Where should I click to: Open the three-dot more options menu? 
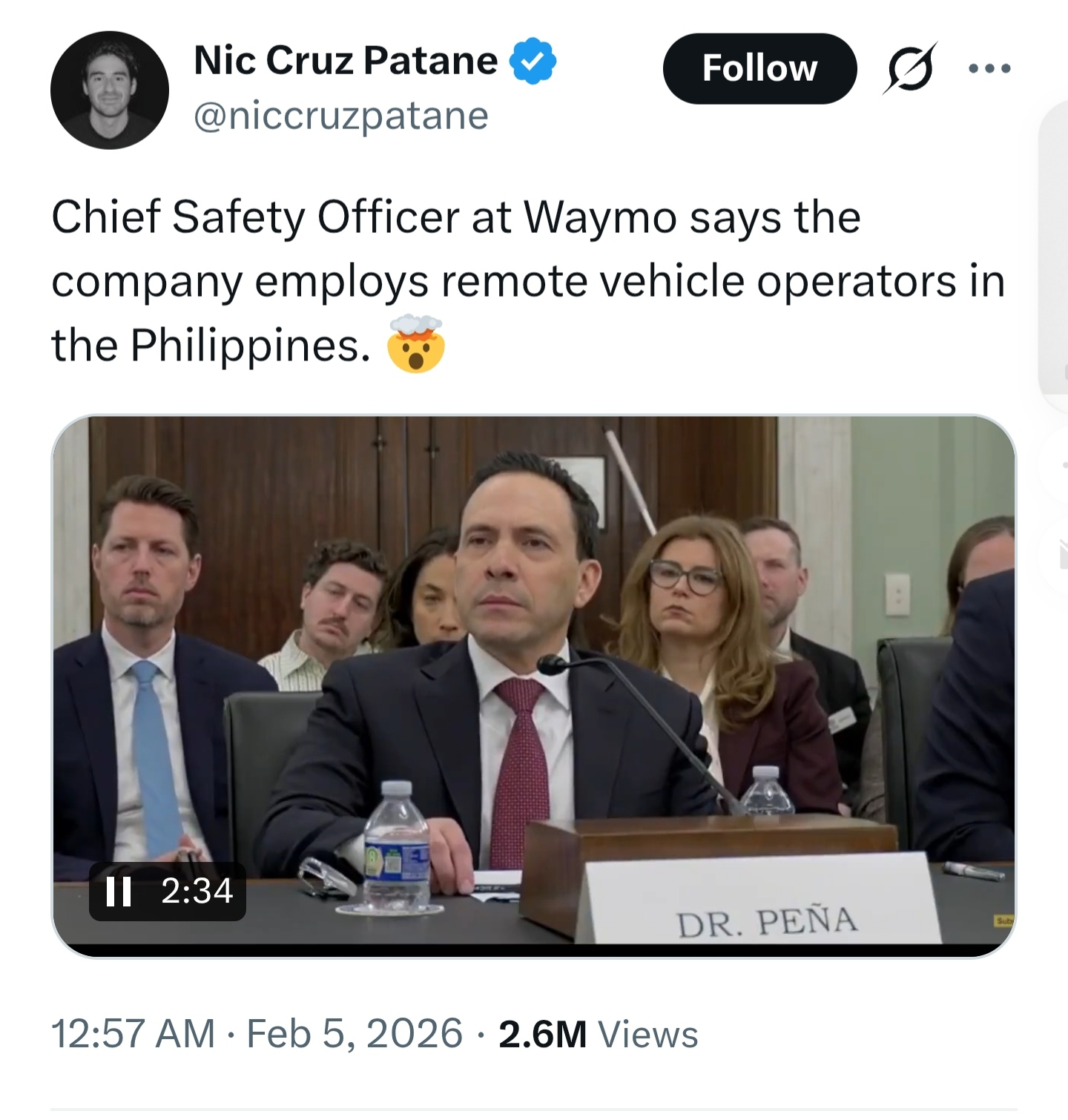coord(989,68)
